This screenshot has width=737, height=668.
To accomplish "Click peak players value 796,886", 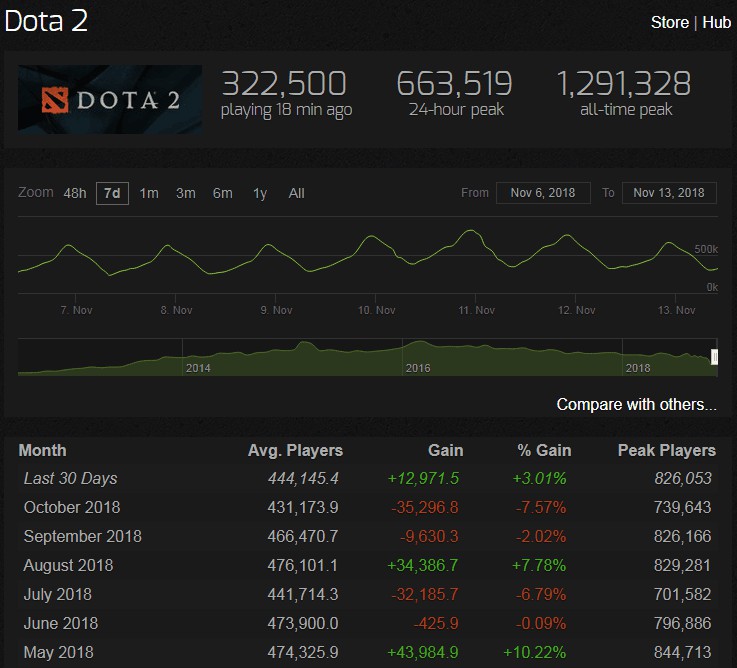I will tap(682, 623).
